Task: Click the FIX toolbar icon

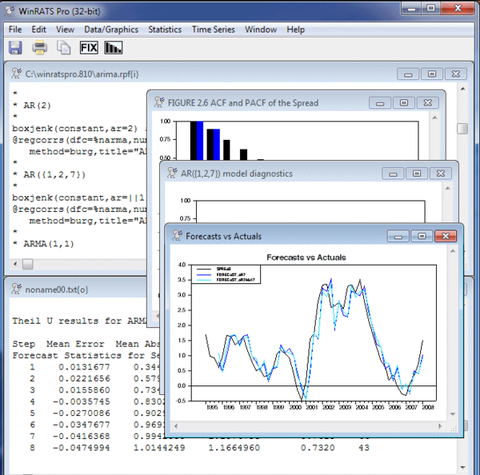Action: pos(89,48)
